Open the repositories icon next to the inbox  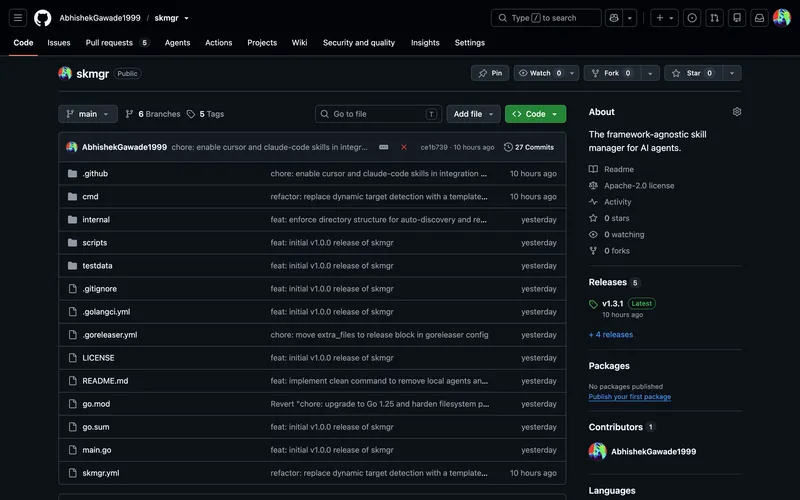(737, 18)
